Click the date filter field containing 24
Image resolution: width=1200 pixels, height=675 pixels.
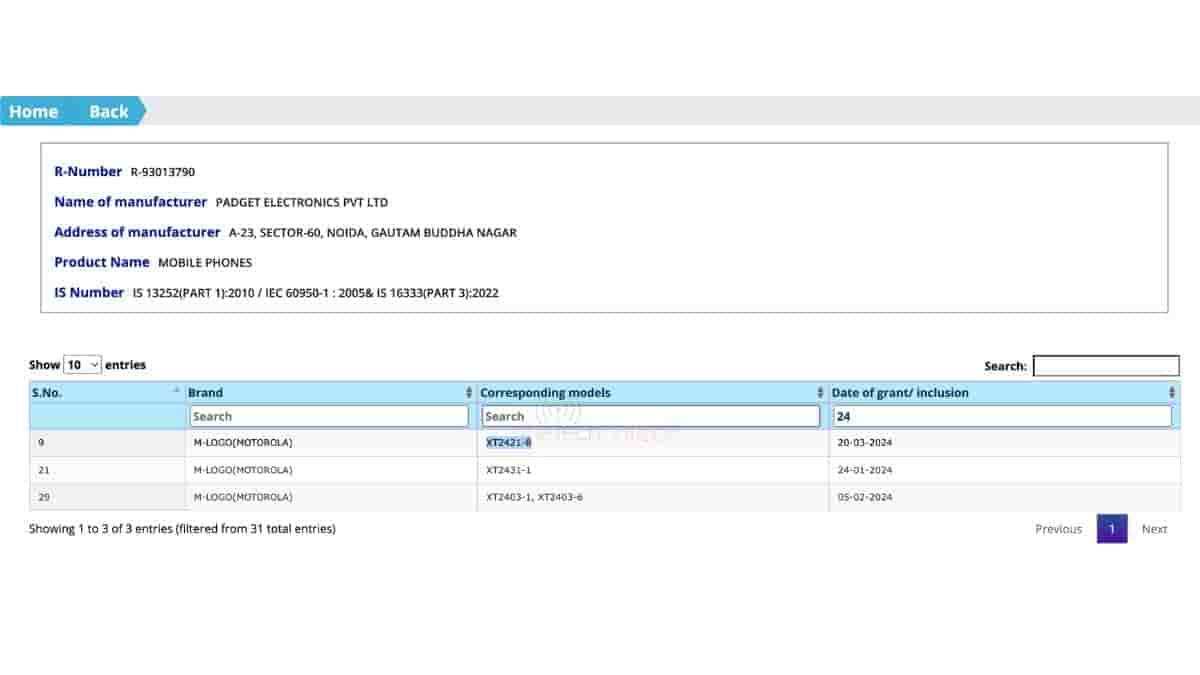[1001, 416]
